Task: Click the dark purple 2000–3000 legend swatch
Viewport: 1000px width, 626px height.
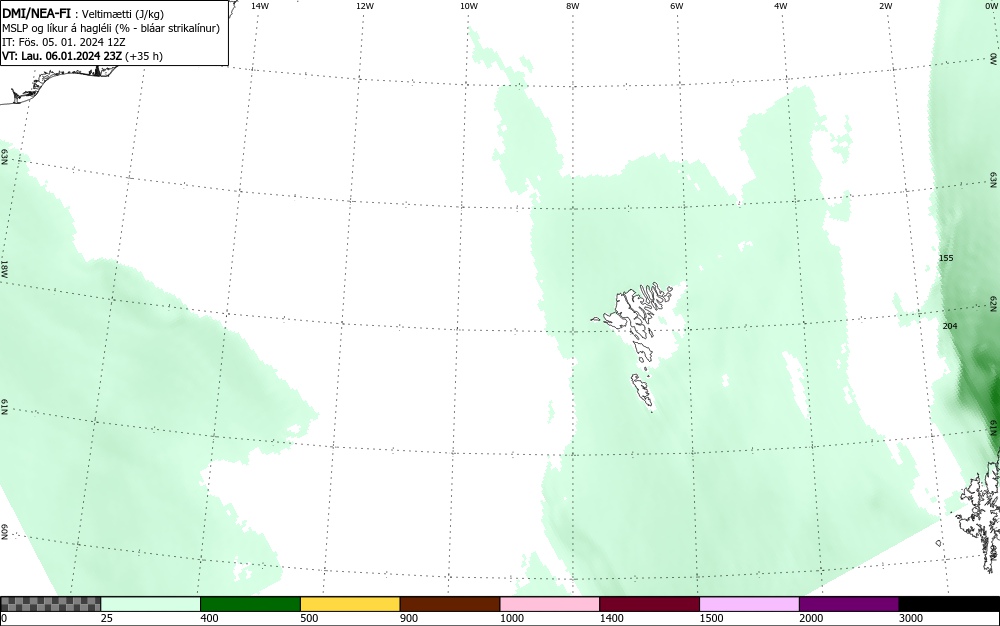Action: coord(849,604)
